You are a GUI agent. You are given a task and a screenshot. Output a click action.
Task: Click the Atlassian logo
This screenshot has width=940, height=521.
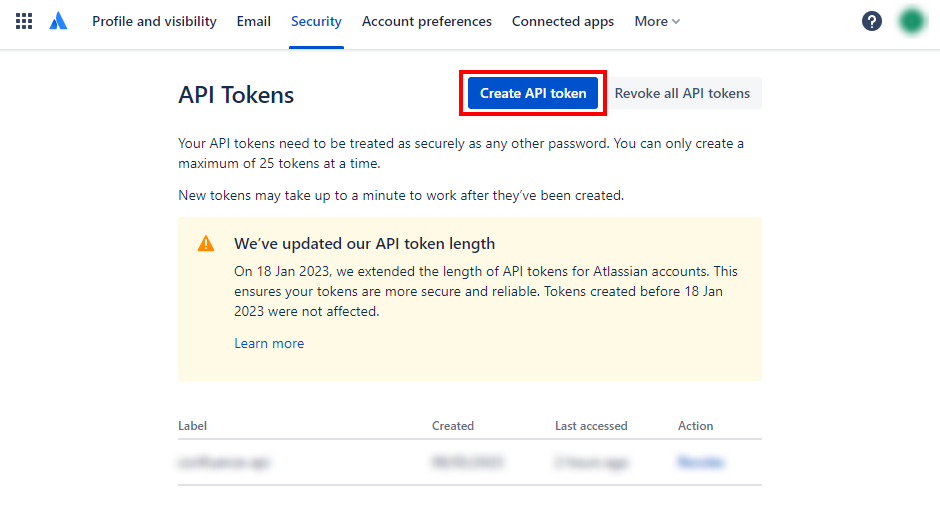pyautogui.click(x=59, y=21)
